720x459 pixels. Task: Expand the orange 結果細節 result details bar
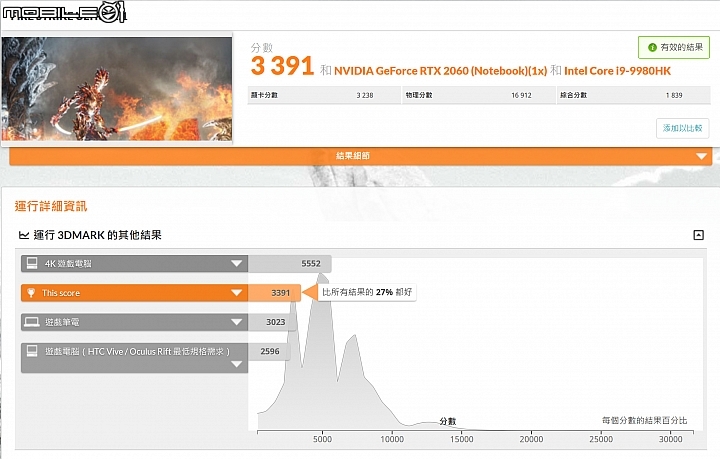coord(360,156)
